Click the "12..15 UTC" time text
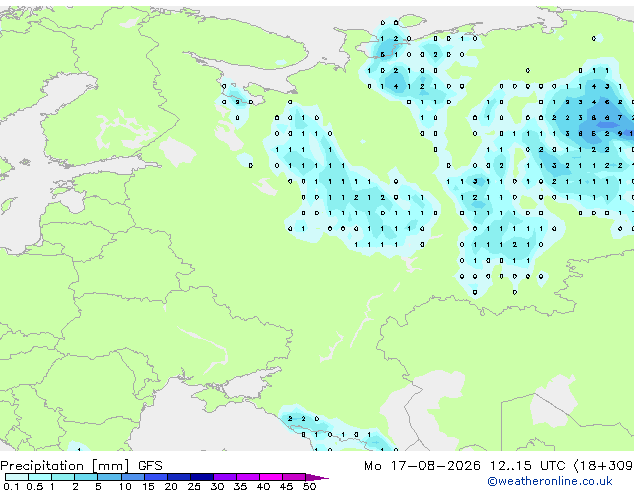634x490 pixels. (x=528, y=466)
